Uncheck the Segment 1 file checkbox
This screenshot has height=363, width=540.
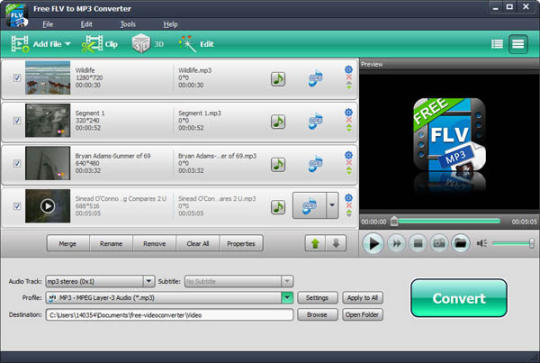17,121
